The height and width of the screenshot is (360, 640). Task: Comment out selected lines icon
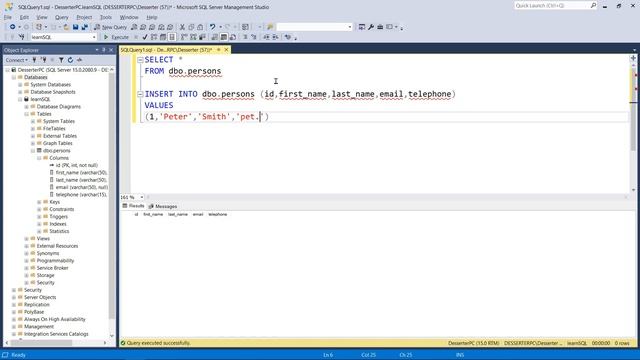245,37
